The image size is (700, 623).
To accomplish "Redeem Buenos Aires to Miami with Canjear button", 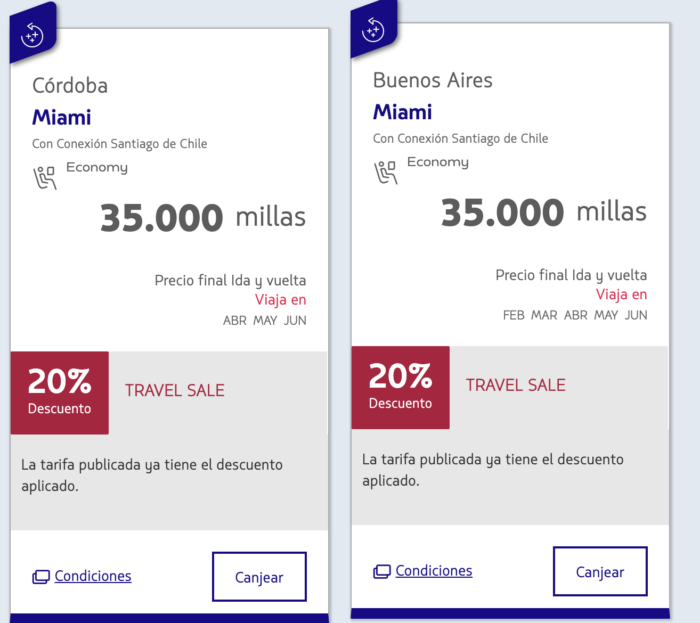I will pyautogui.click(x=600, y=572).
